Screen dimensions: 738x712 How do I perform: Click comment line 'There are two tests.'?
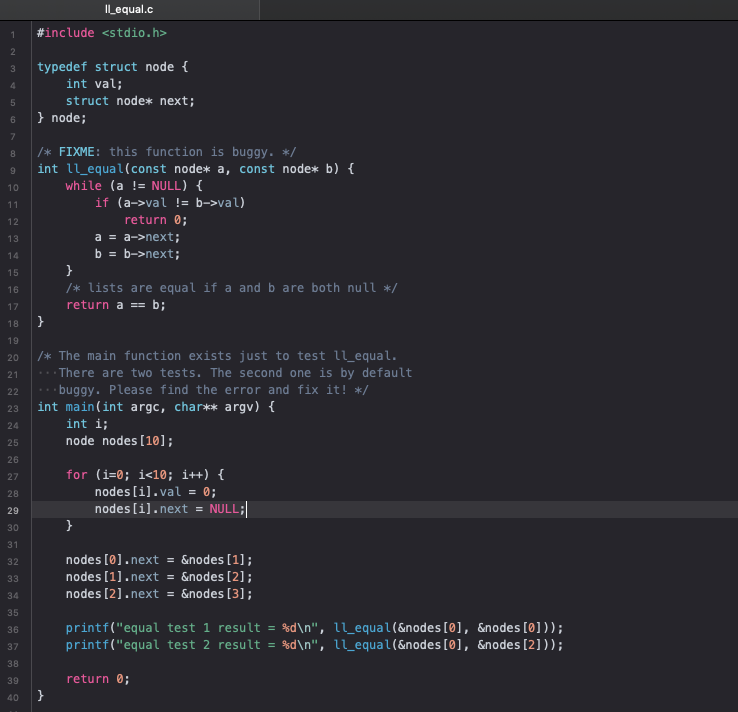pos(130,373)
